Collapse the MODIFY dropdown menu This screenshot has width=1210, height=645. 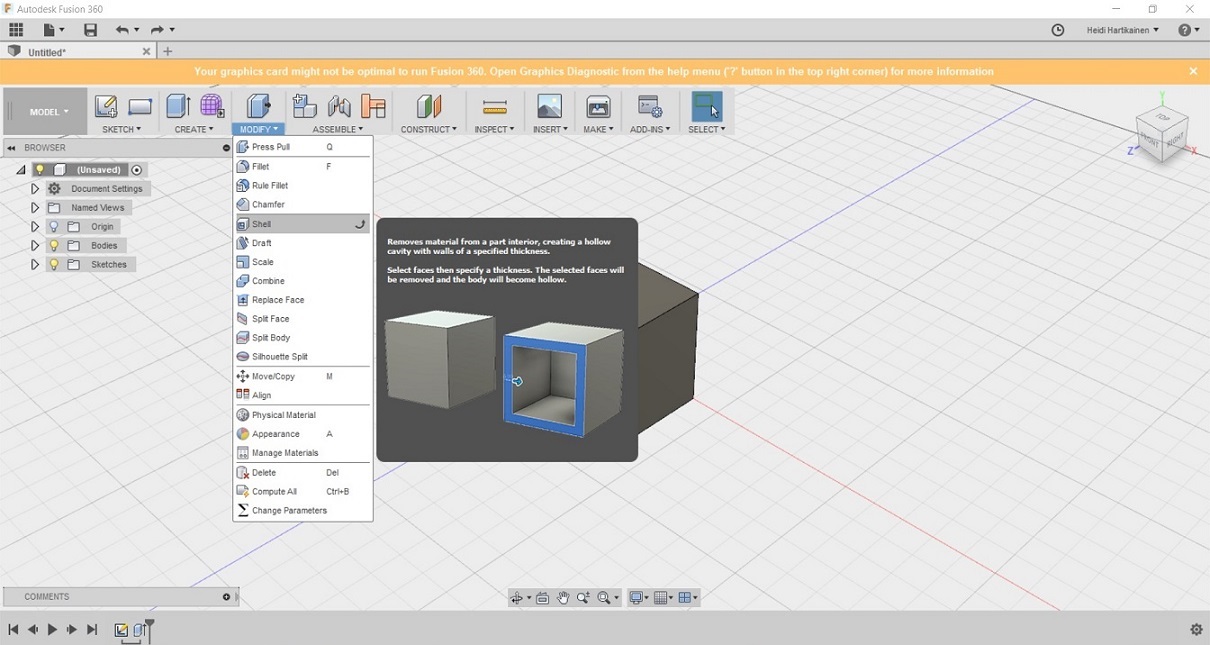[x=259, y=129]
